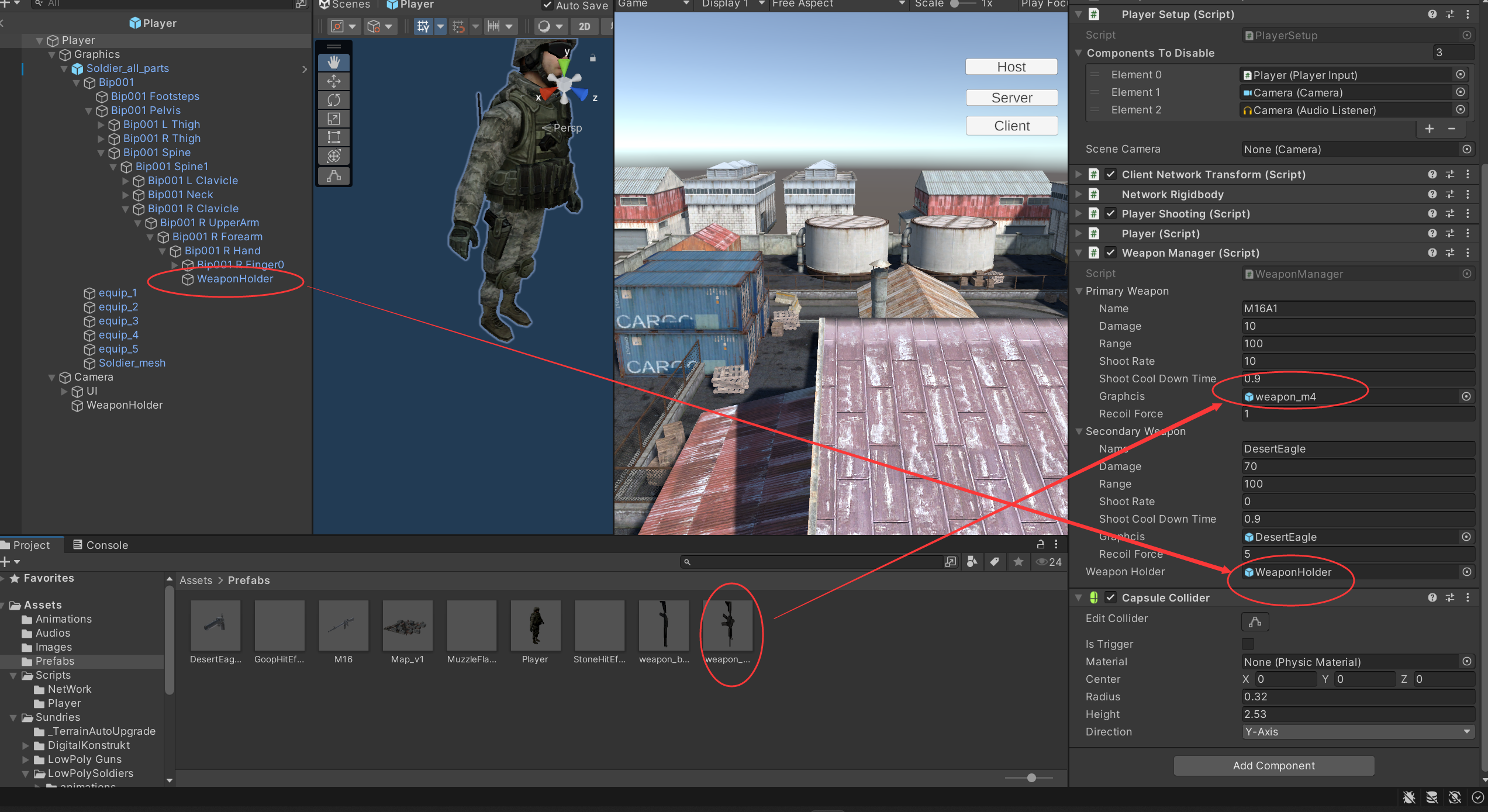Select the Rotate tool

[x=334, y=99]
